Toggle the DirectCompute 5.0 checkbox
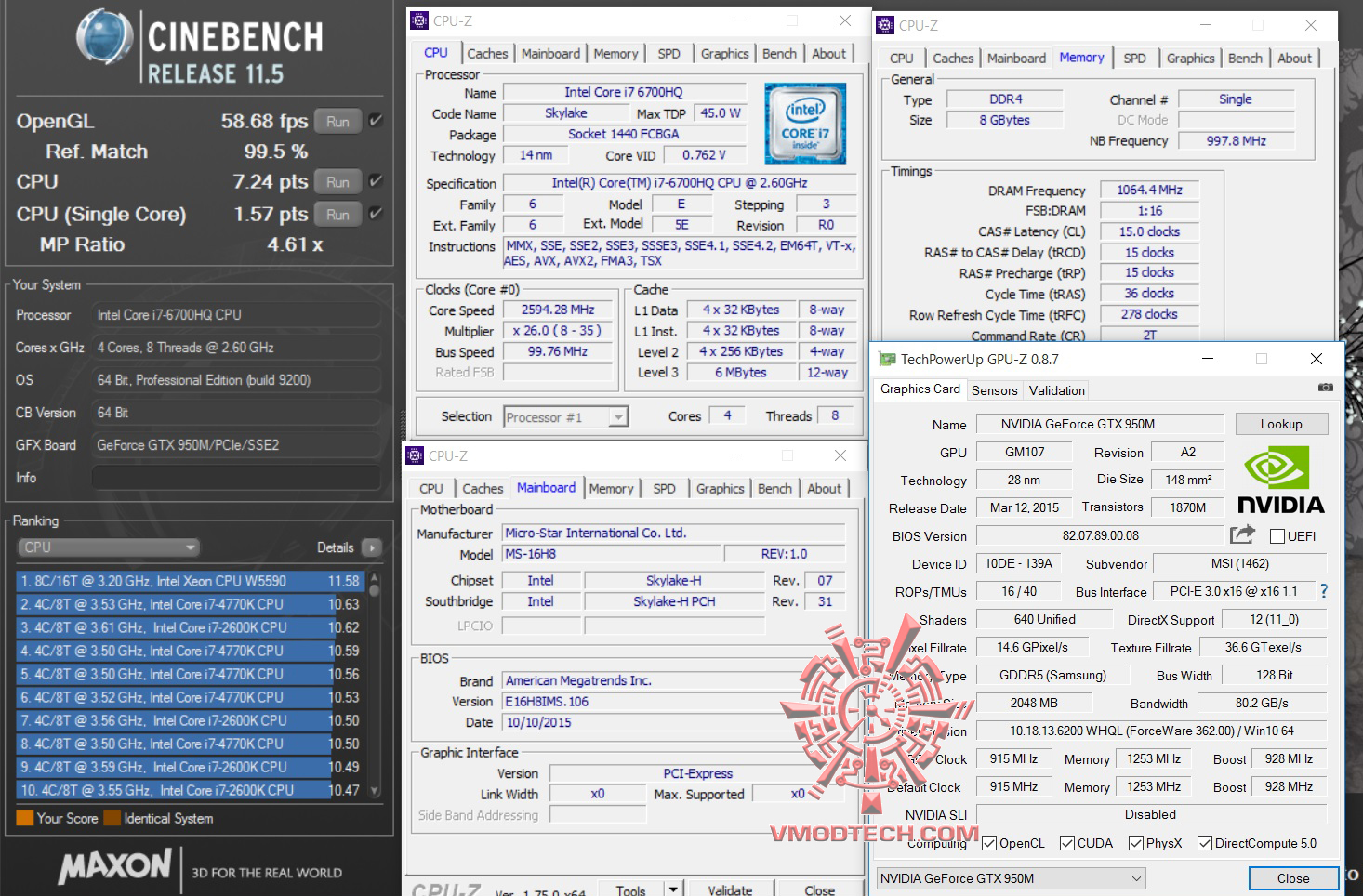This screenshot has height=896, width=1363. pyautogui.click(x=1205, y=843)
